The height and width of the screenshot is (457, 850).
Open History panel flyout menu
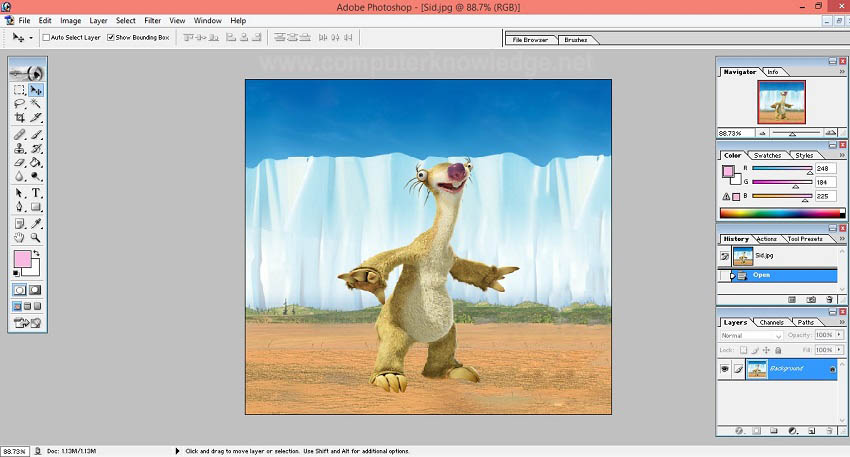click(x=842, y=239)
